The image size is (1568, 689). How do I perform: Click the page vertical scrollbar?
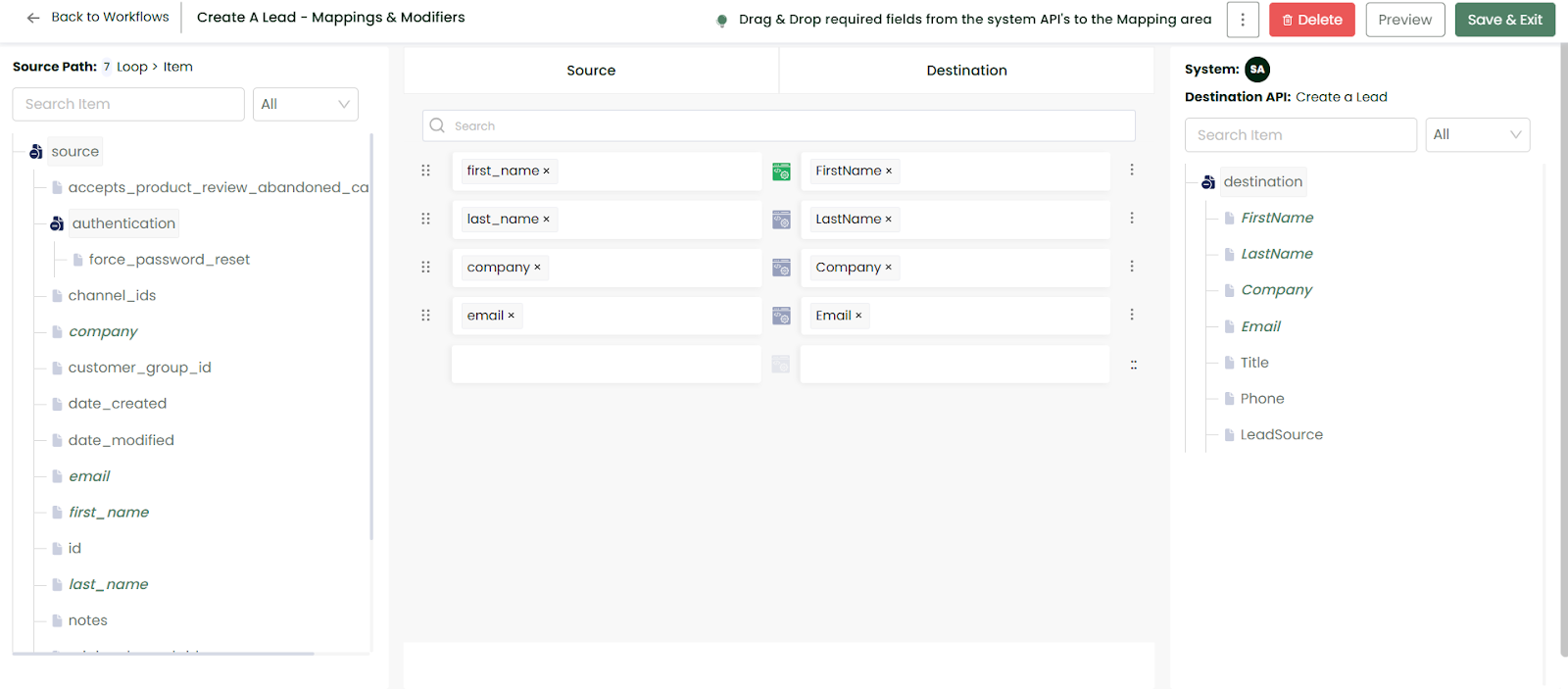pos(1564,350)
